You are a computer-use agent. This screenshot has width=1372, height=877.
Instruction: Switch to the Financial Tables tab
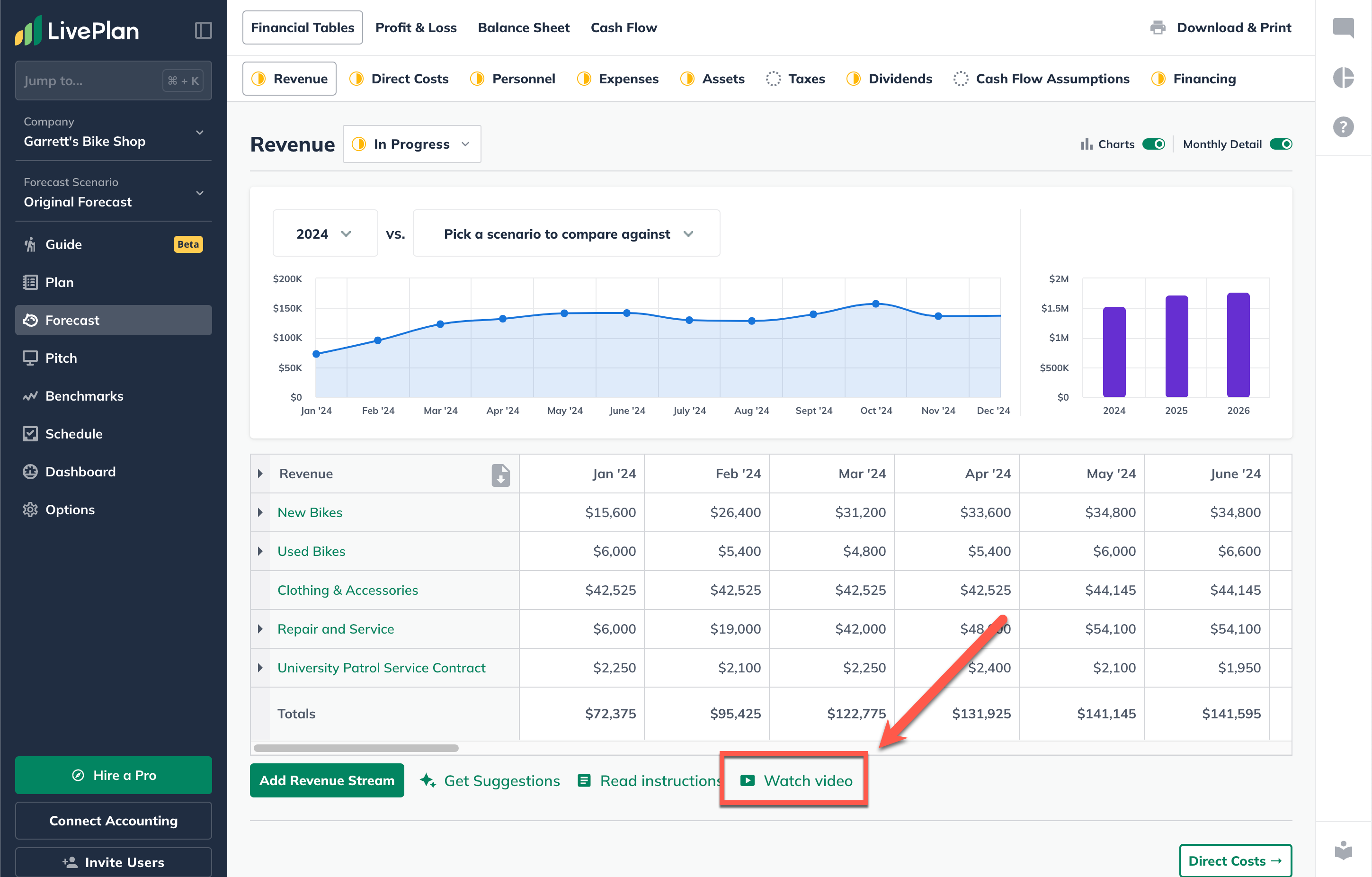(x=302, y=27)
